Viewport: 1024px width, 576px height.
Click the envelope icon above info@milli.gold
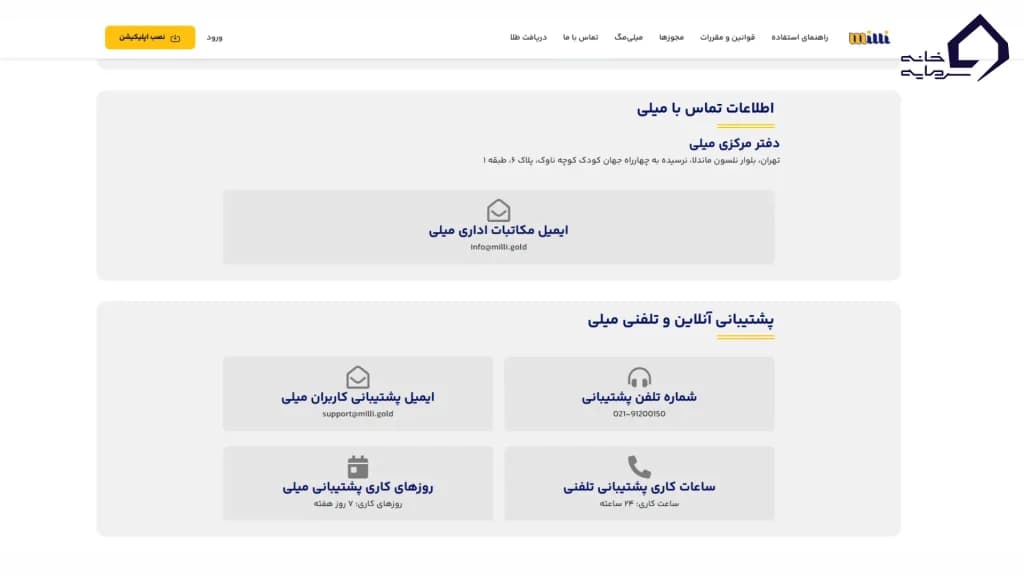coord(499,212)
